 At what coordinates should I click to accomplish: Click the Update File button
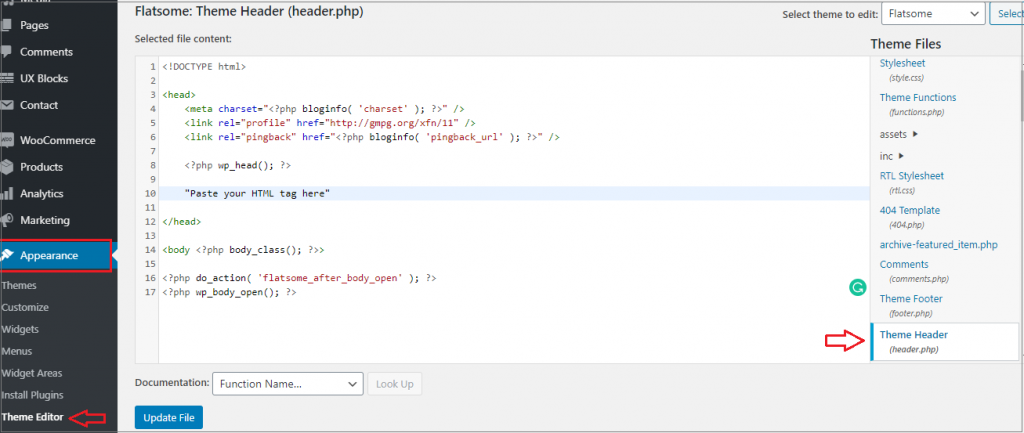pyautogui.click(x=168, y=418)
